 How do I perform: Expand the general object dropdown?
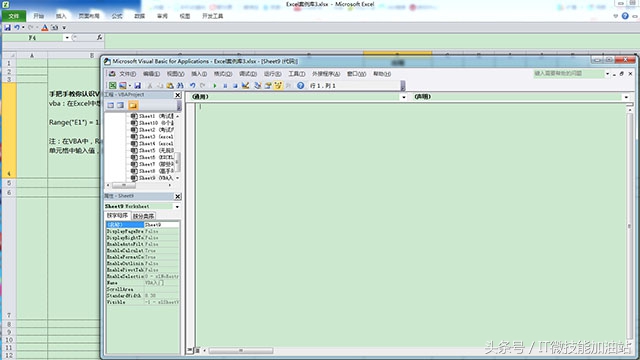(404, 97)
